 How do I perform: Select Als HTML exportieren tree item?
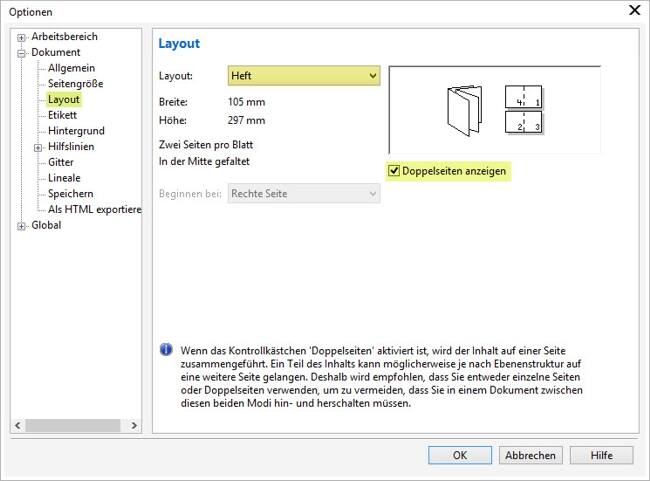[94, 210]
